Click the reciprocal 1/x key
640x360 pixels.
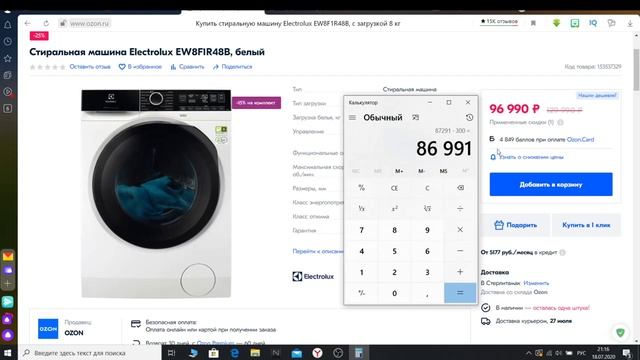(361, 209)
